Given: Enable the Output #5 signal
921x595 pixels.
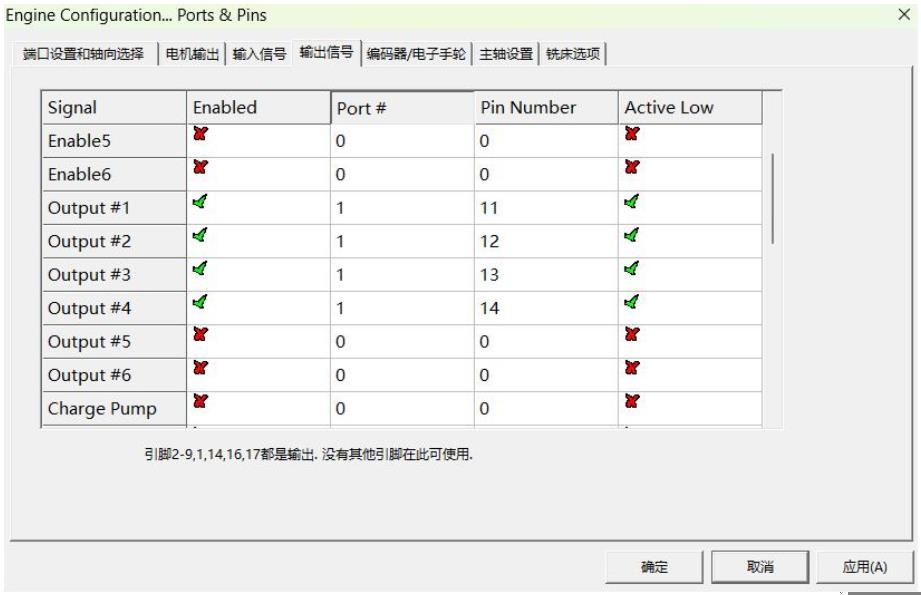Looking at the screenshot, I should 200,338.
